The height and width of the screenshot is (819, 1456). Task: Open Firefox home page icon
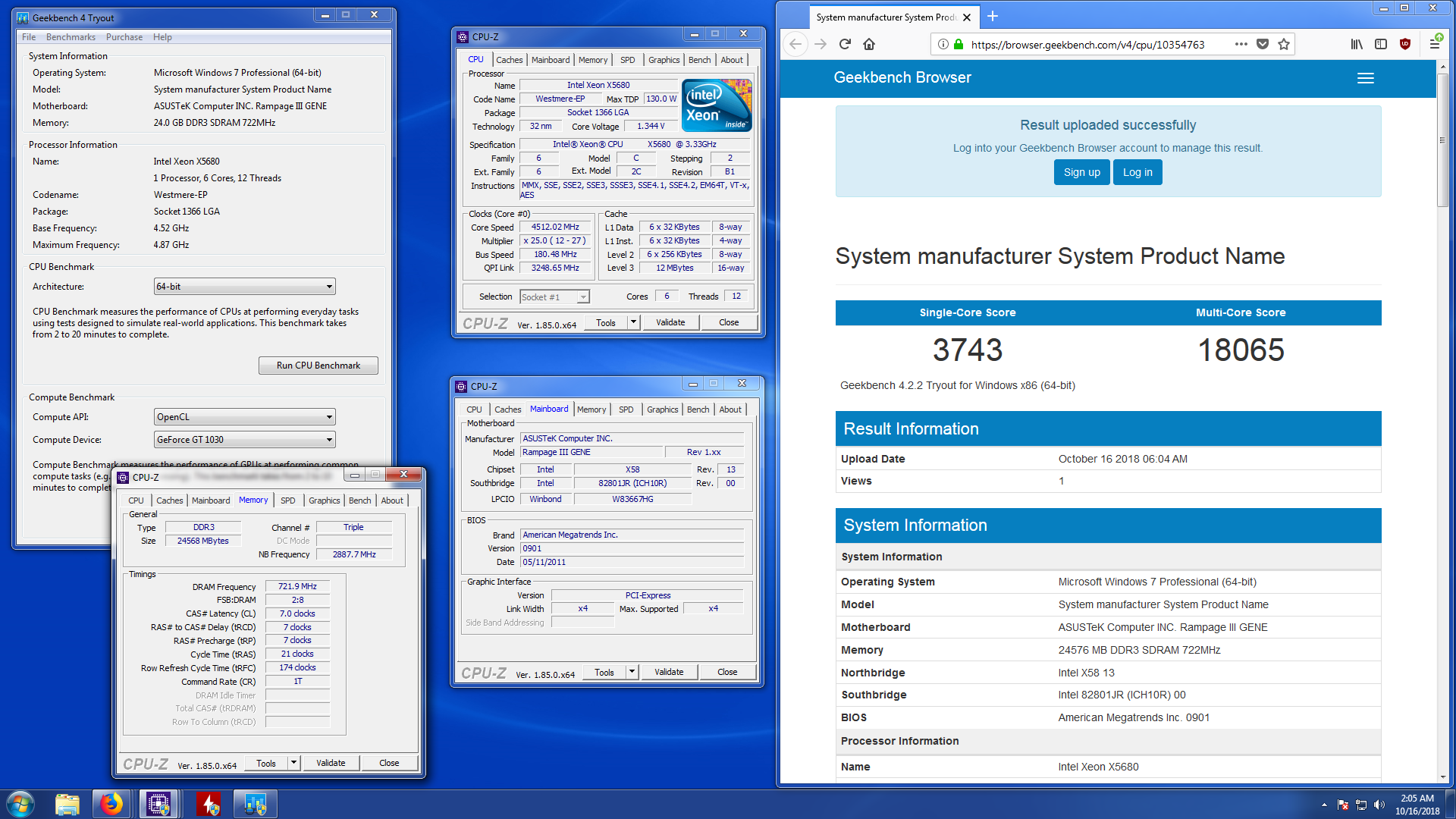869,44
